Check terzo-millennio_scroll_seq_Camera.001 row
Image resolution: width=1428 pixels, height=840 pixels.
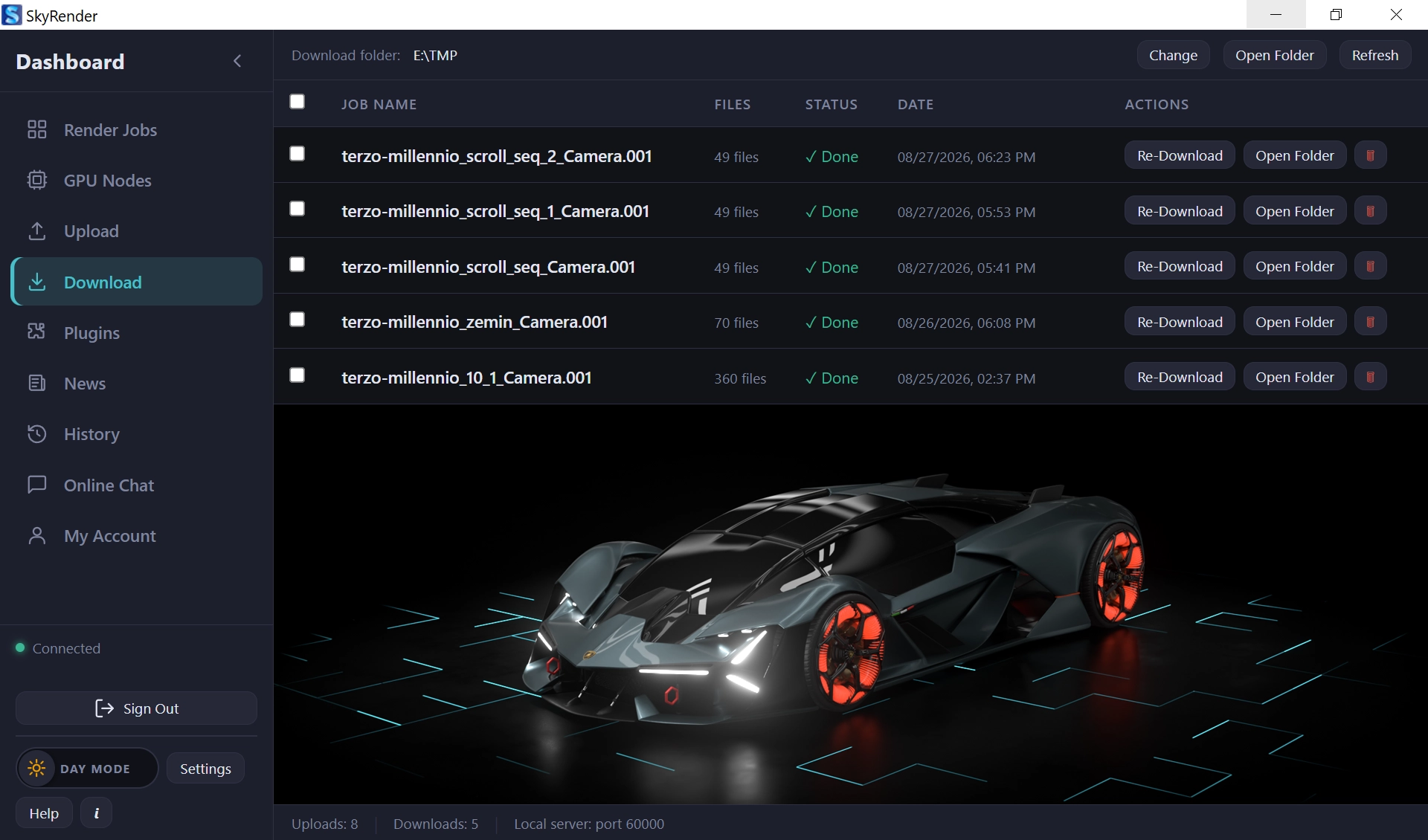click(x=297, y=264)
